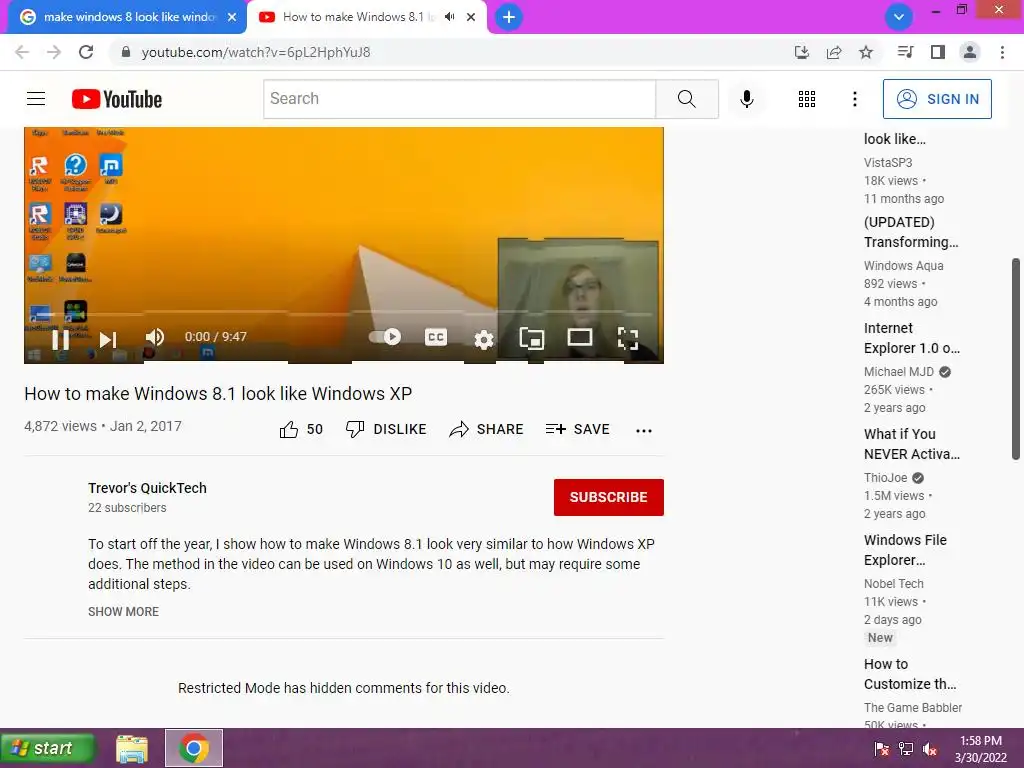Open 'What if You NEVER Activa...' video
Screen dimensions: 1024x768
[912, 443]
